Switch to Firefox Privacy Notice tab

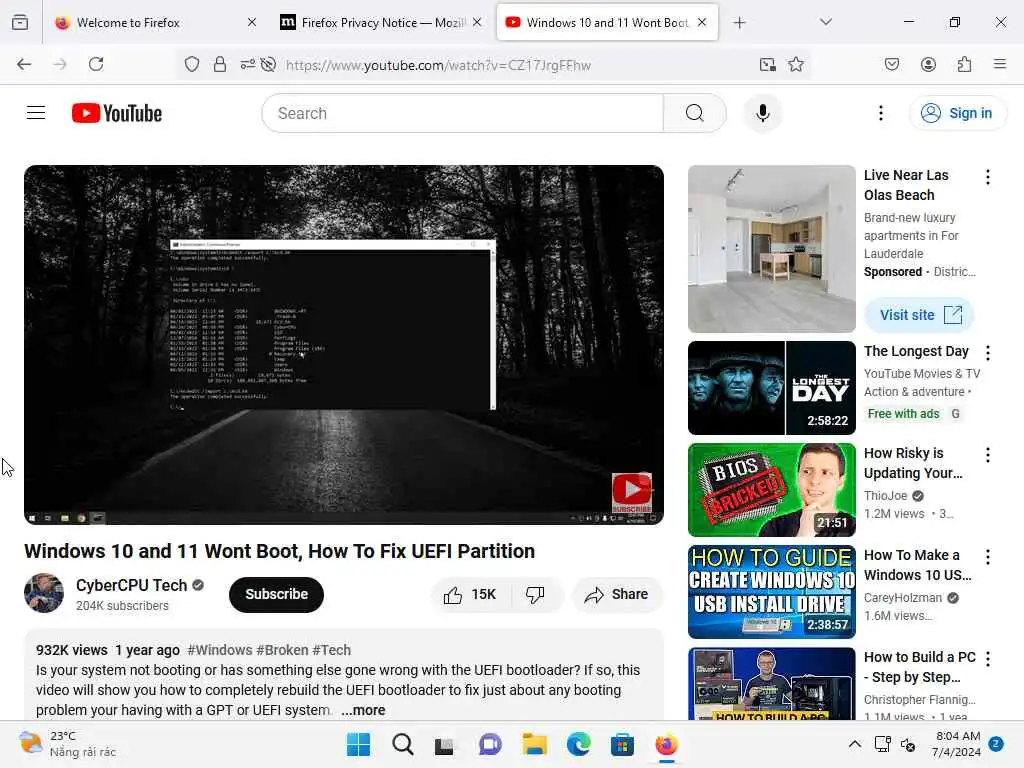click(381, 22)
